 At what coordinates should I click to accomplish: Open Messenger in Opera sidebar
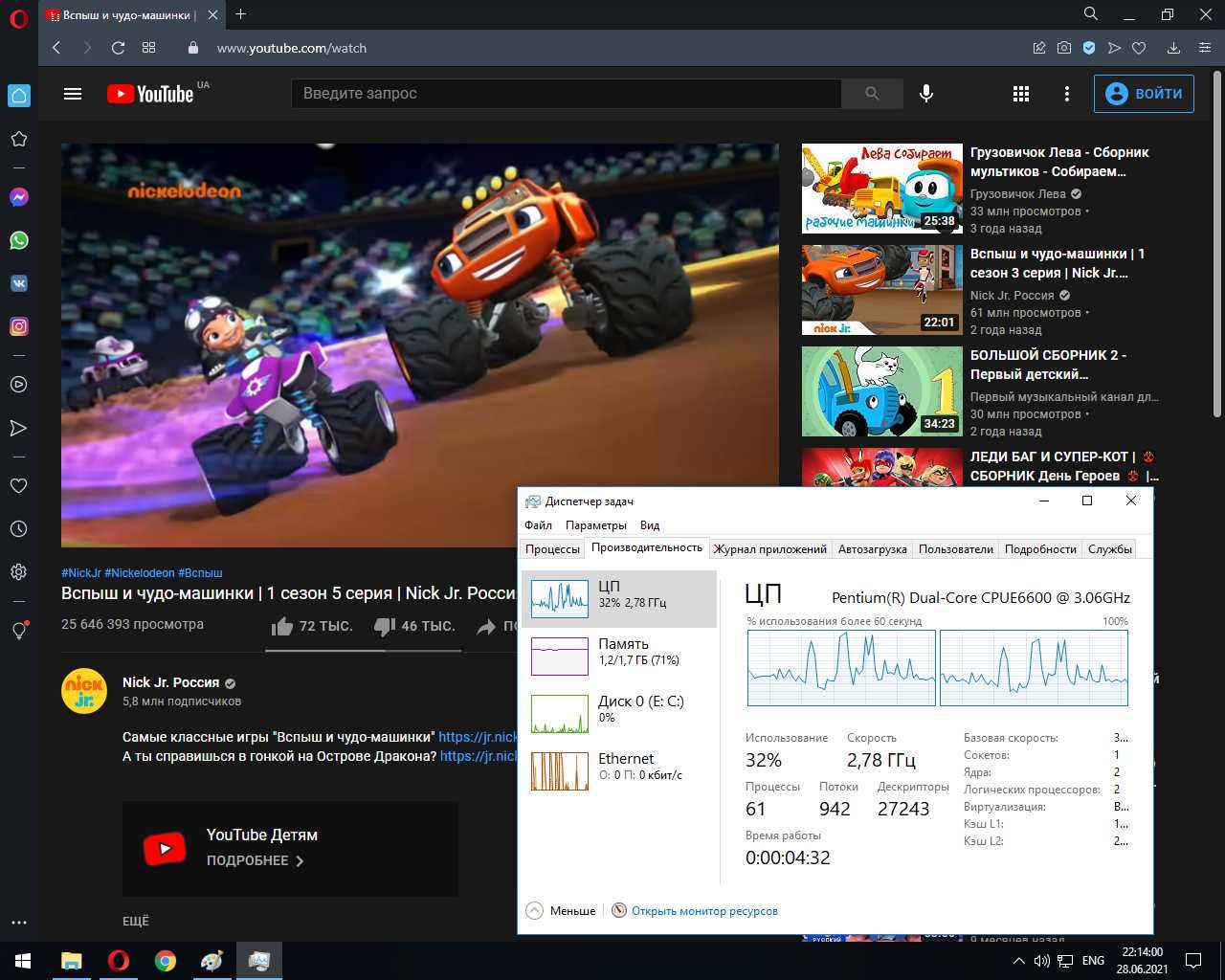(x=18, y=197)
